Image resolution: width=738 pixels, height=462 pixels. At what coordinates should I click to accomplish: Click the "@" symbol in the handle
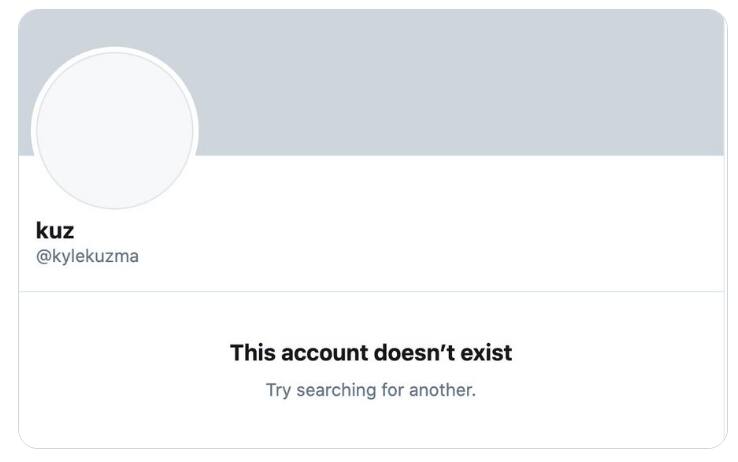43,257
